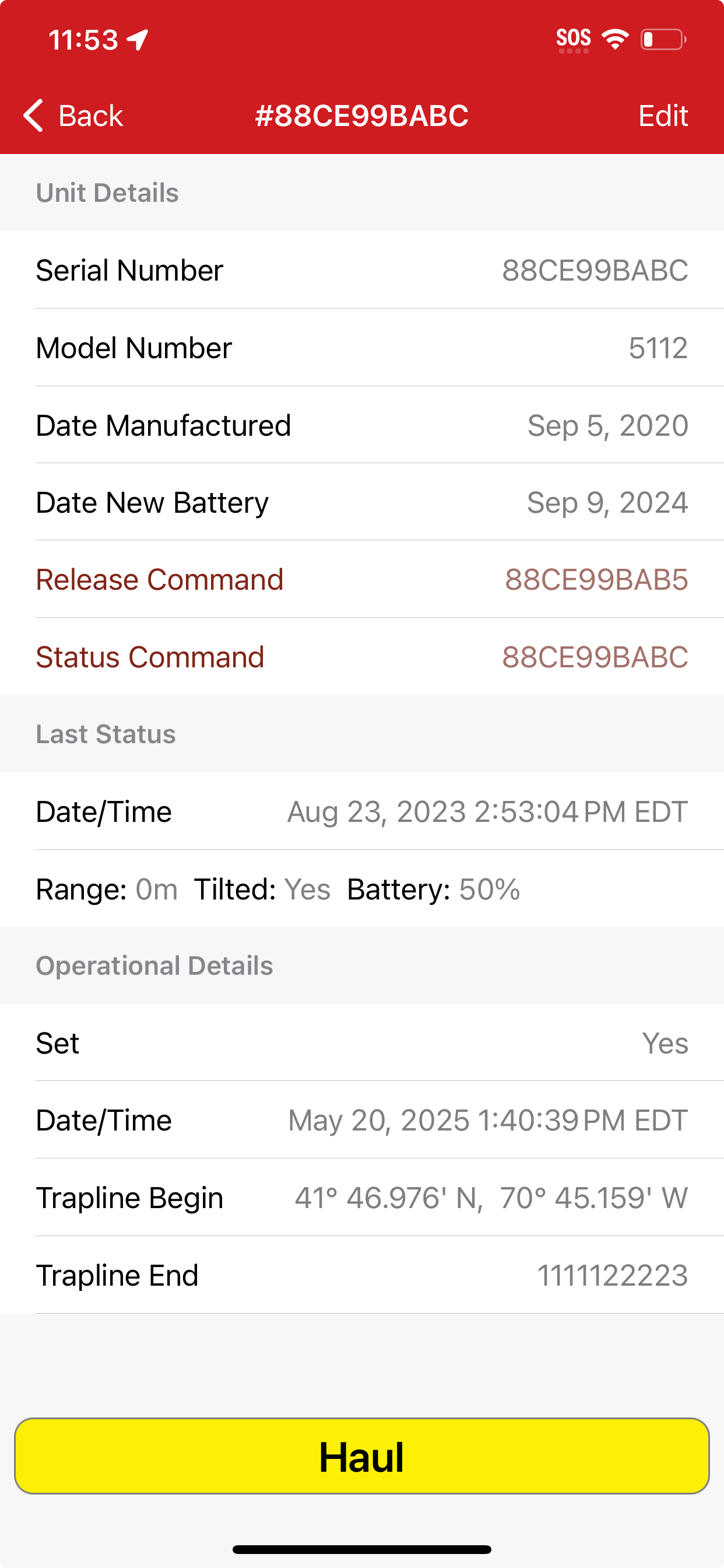This screenshot has height=1568, width=724.
Task: Tap the location arrow icon beside clock
Action: pyautogui.click(x=138, y=40)
